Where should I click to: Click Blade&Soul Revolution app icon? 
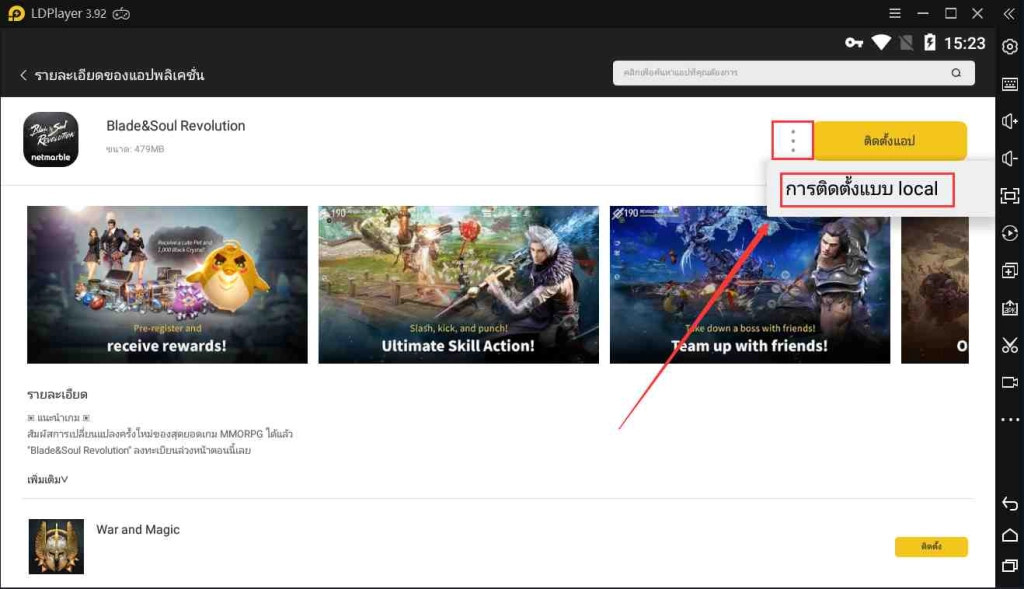(51, 139)
